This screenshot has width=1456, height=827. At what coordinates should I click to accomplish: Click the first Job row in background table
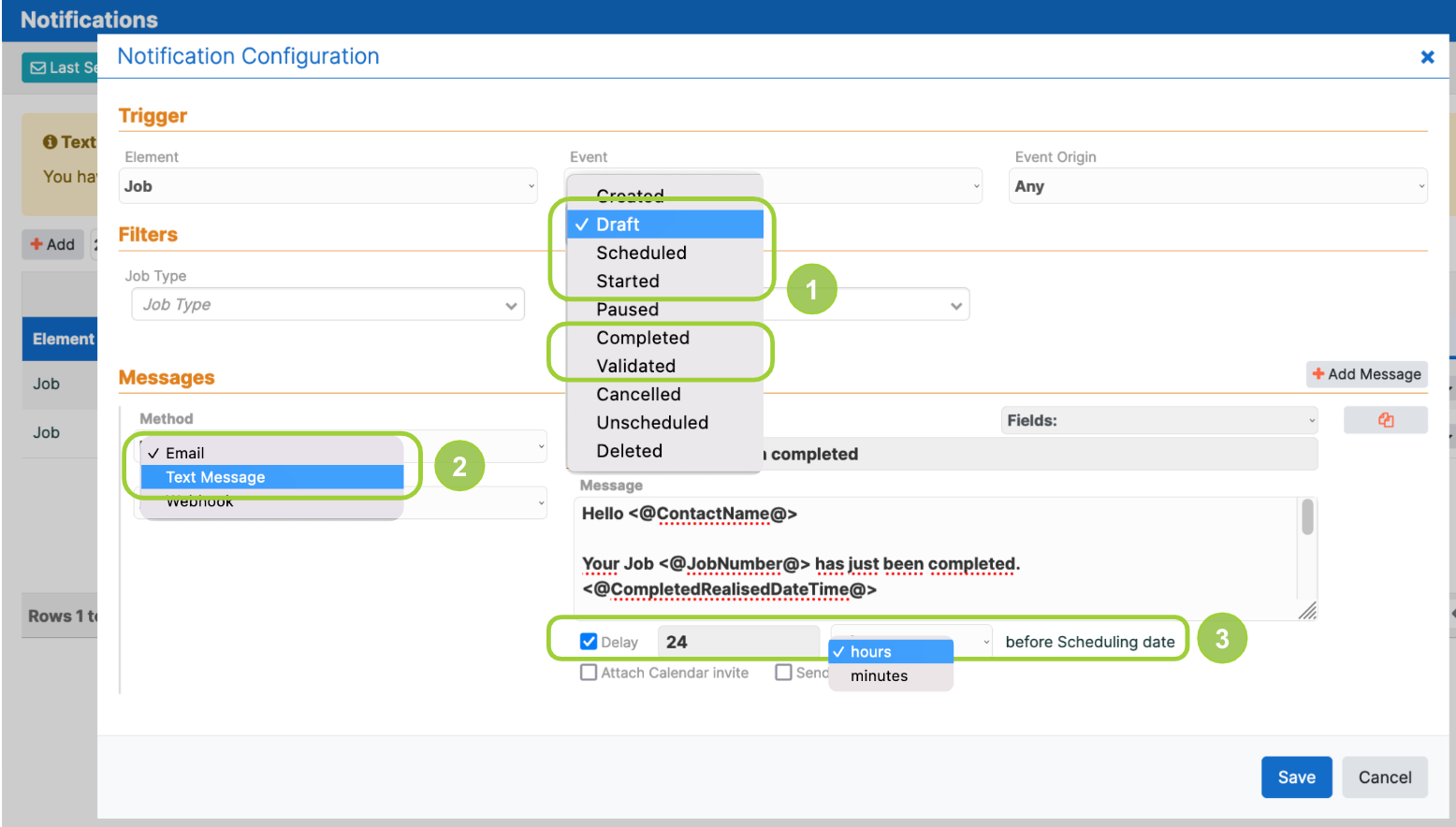[x=60, y=384]
